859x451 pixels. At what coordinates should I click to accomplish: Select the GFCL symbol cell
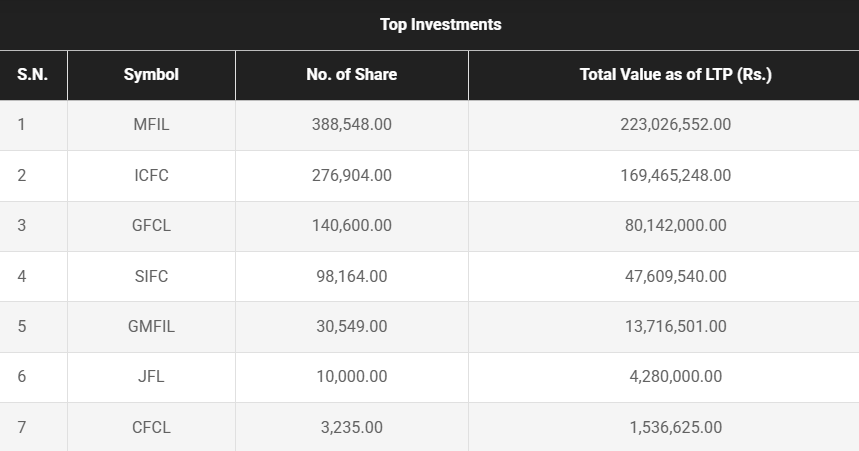[x=151, y=226]
